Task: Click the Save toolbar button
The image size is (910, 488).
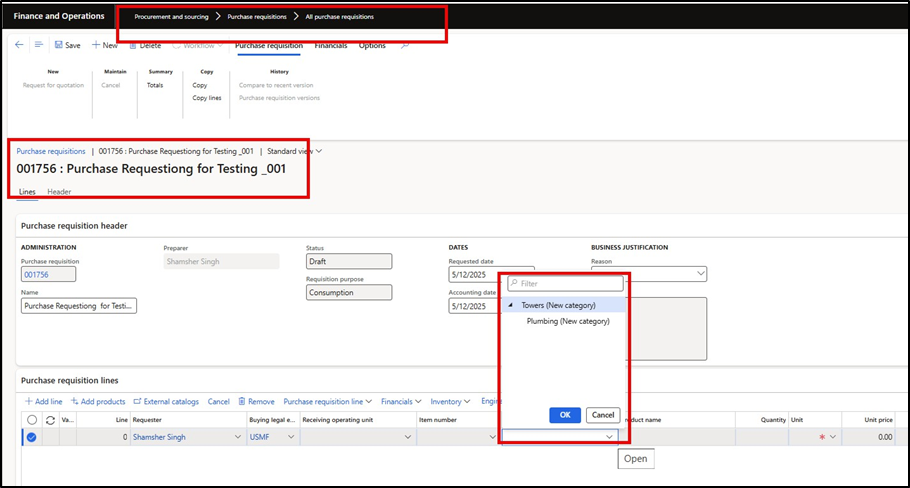Action: (68, 45)
